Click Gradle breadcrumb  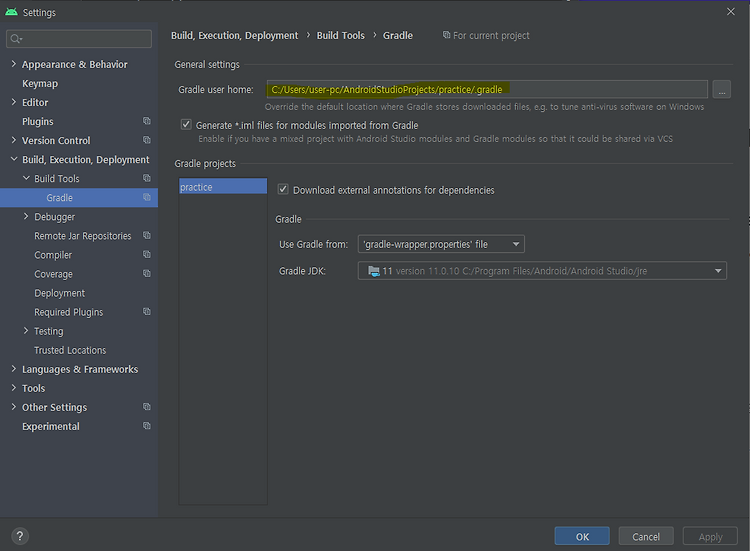click(x=397, y=35)
